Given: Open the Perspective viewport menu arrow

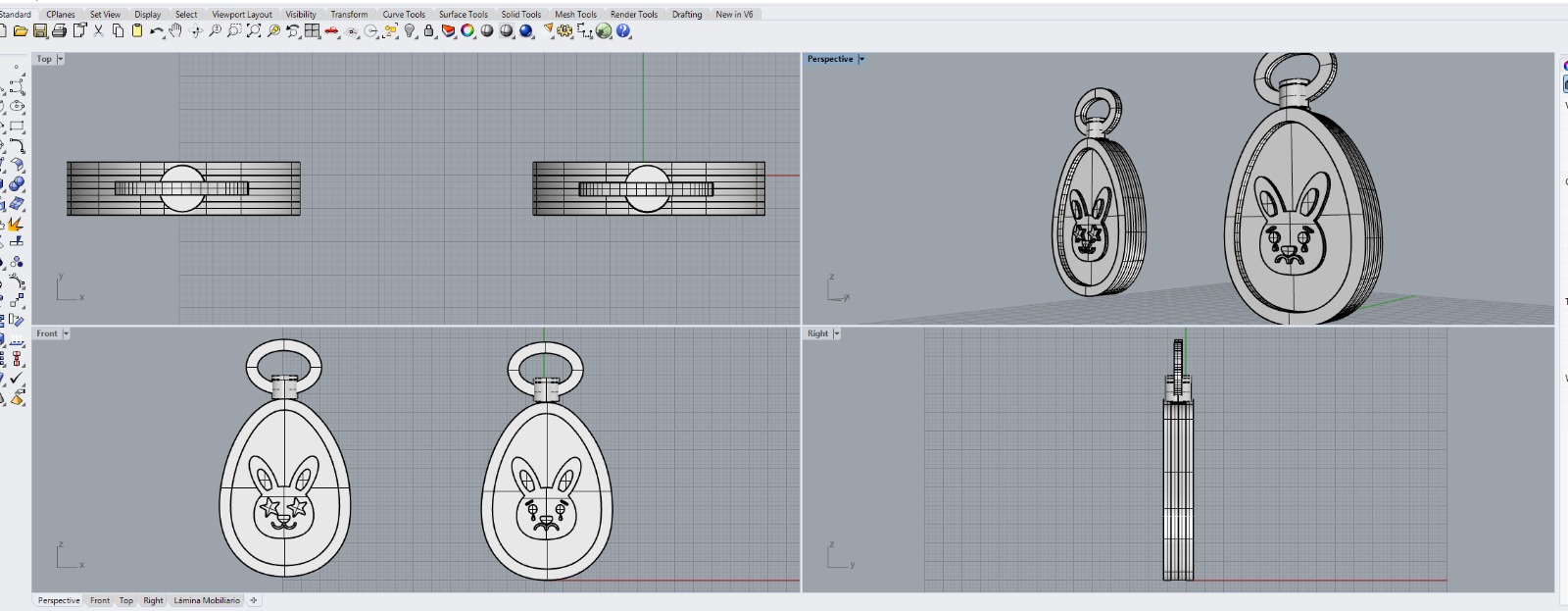Looking at the screenshot, I should point(861,59).
